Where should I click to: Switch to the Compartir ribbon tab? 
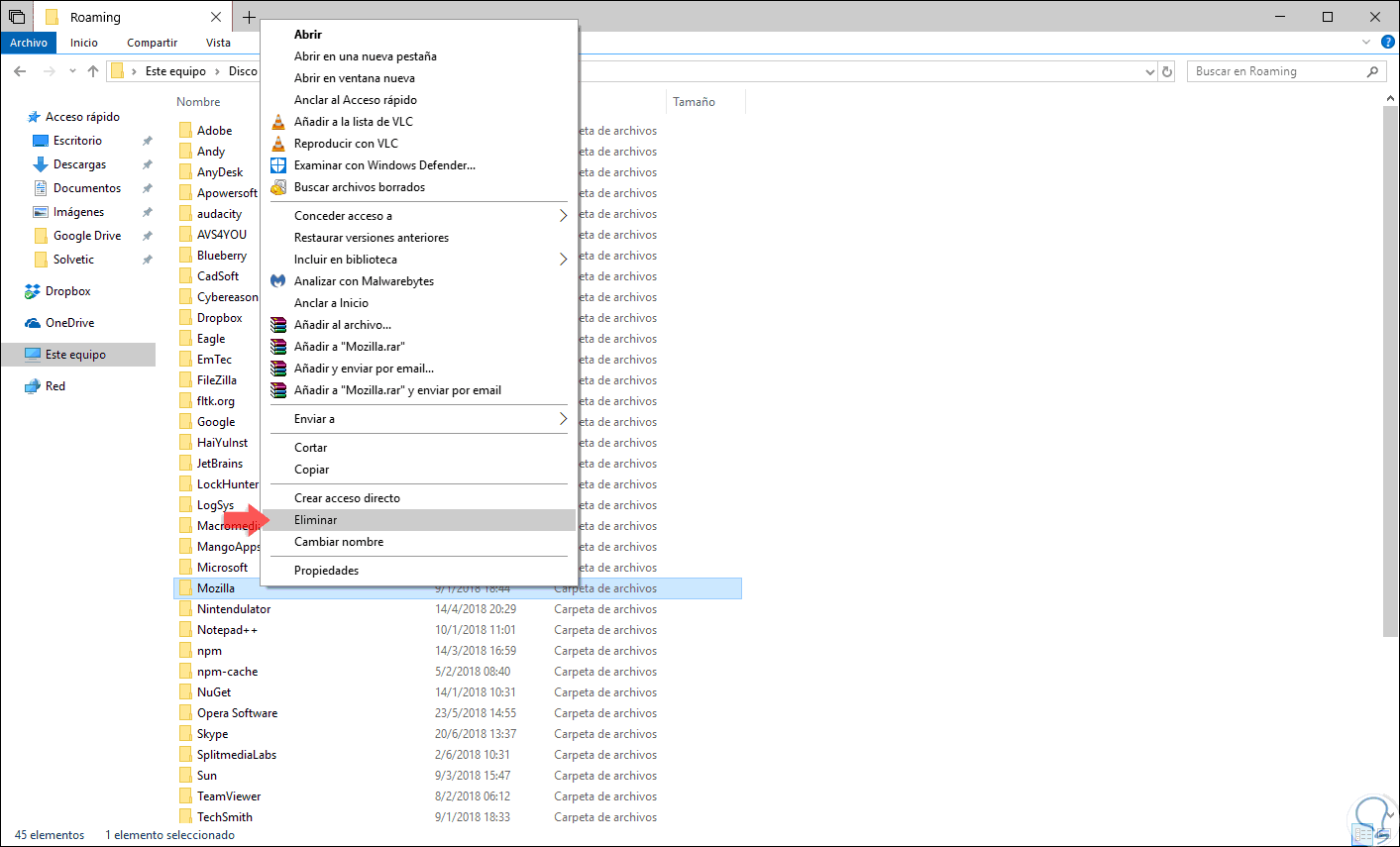point(152,43)
